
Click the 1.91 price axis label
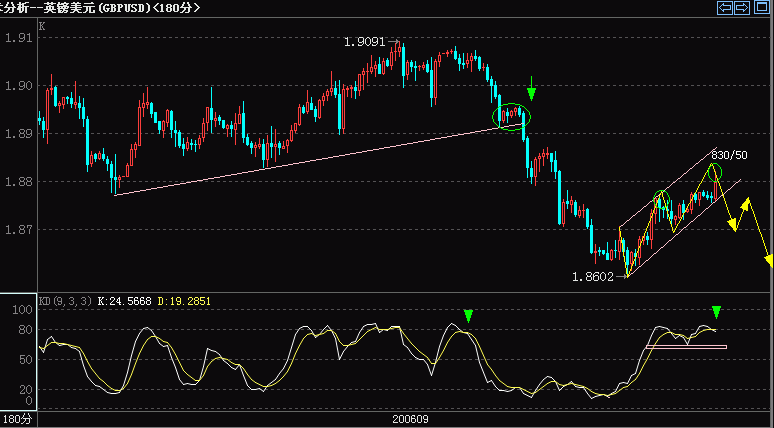(x=18, y=38)
